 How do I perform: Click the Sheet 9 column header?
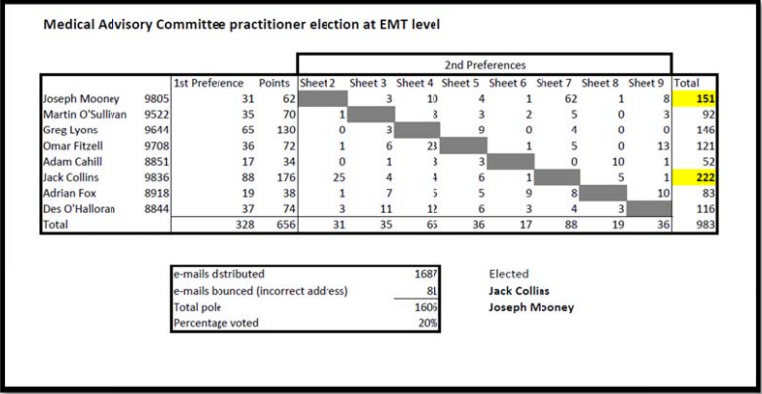click(646, 83)
